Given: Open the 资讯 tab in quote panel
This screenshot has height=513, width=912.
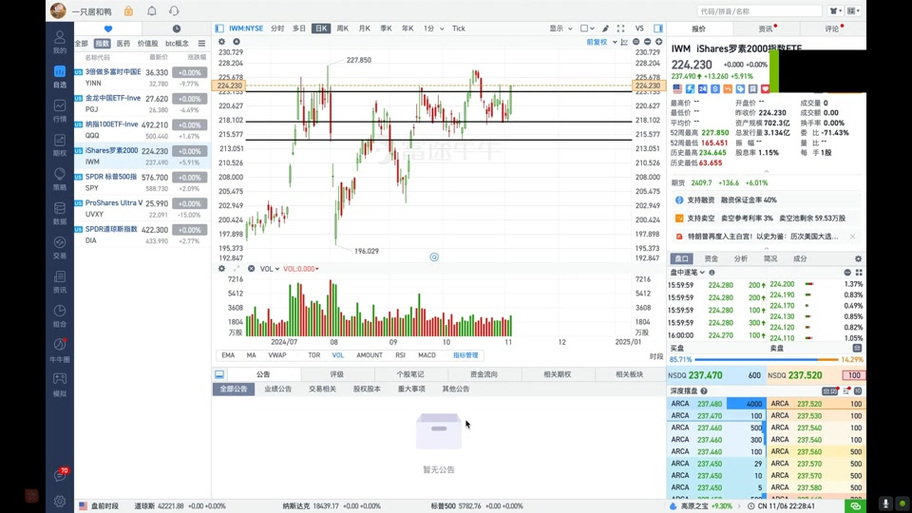Looking at the screenshot, I should click(766, 28).
